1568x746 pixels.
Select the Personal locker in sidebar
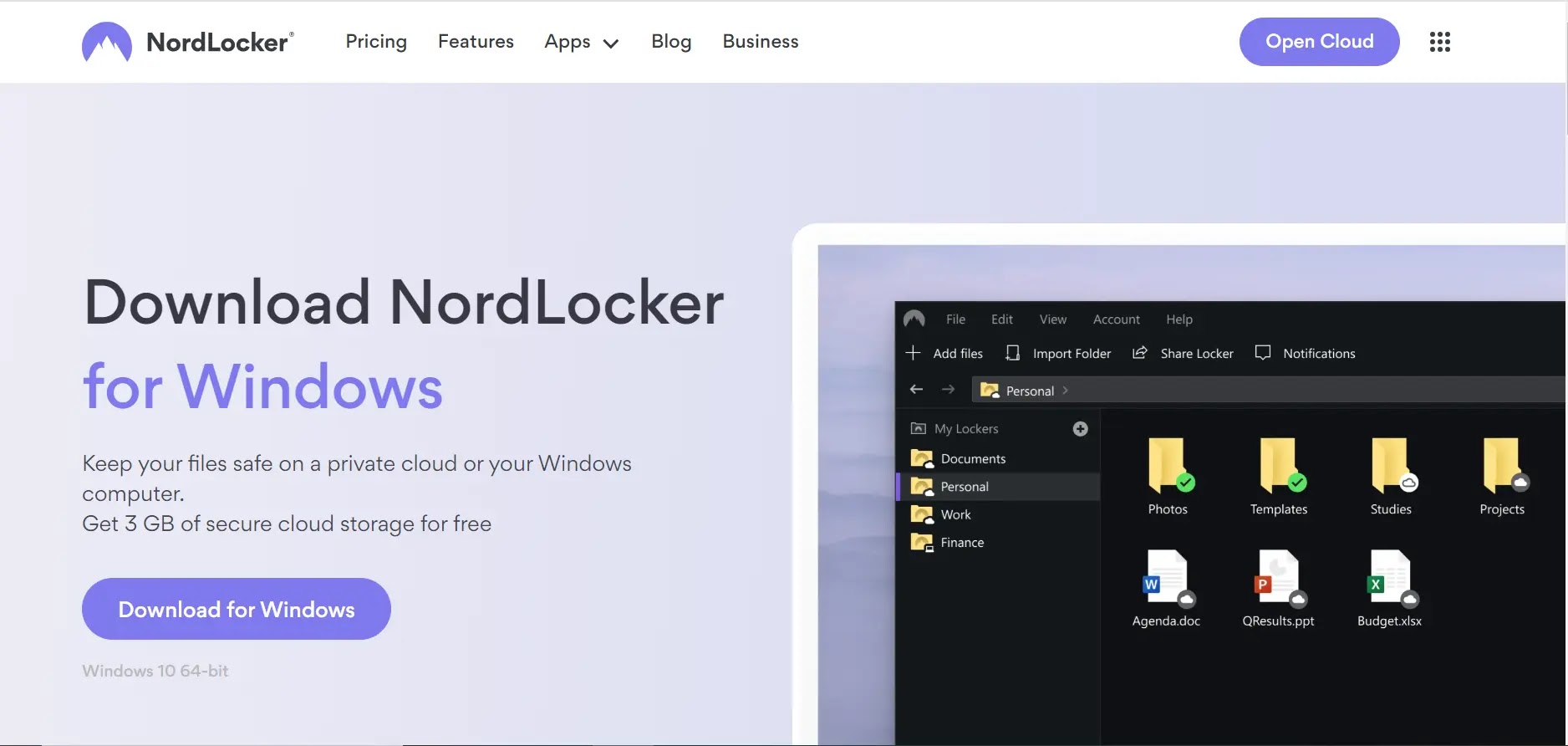point(998,487)
